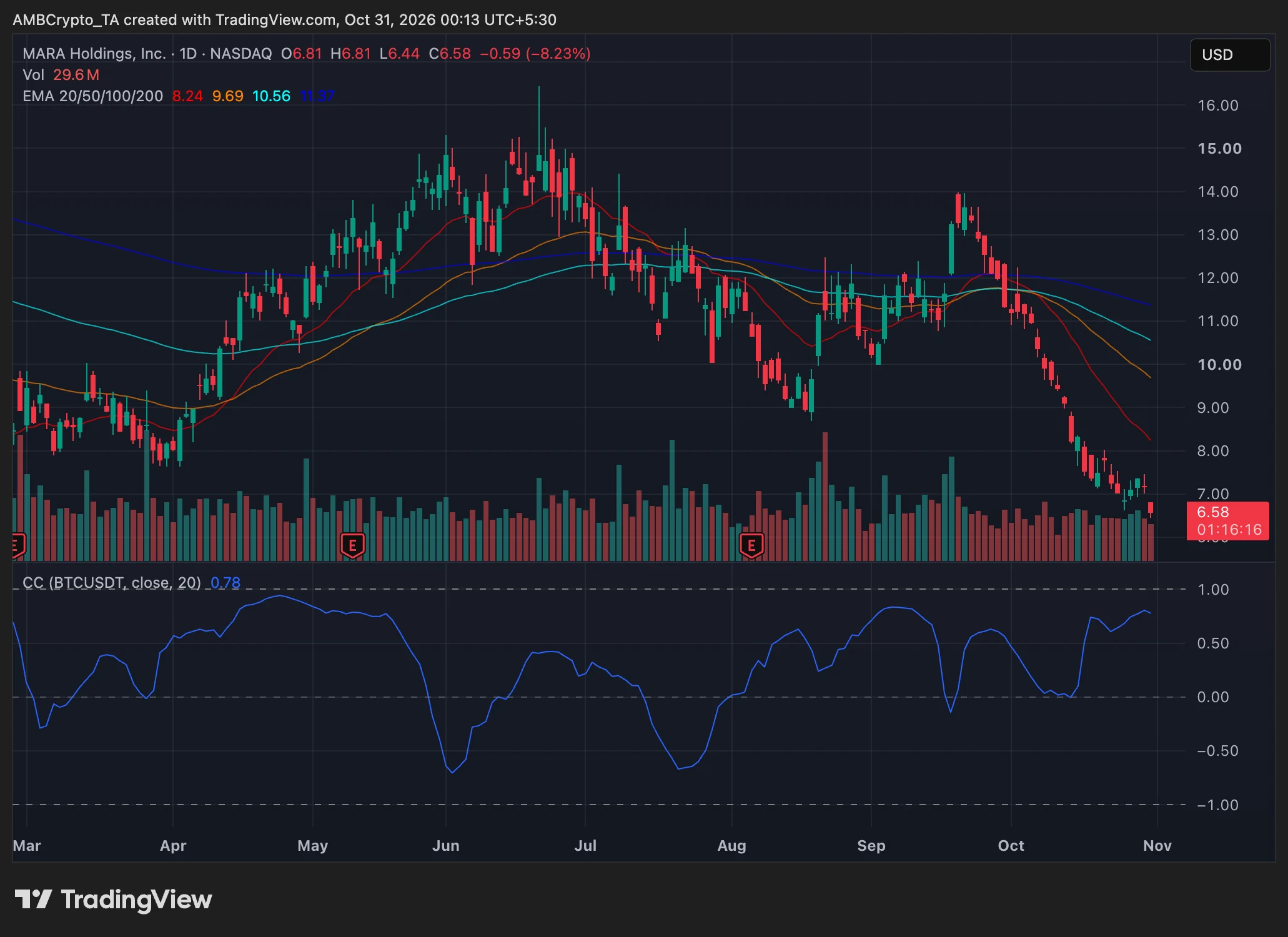The image size is (1288, 937).
Task: Click the EMA 20/50/100/200 indicator legend
Action: pyautogui.click(x=93, y=96)
